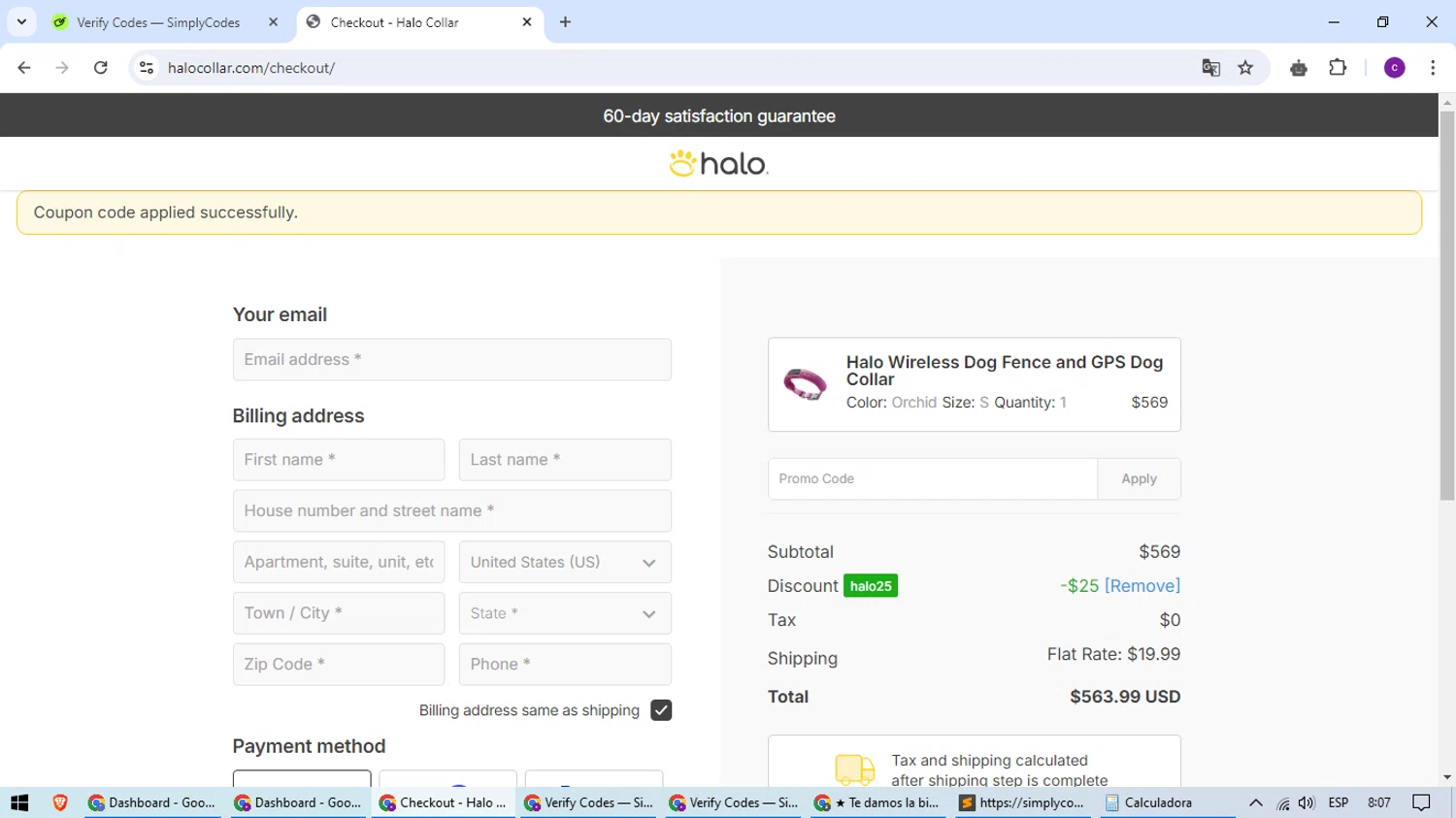
Task: Switch to Checkout - Halo taskbar window
Action: pyautogui.click(x=444, y=802)
